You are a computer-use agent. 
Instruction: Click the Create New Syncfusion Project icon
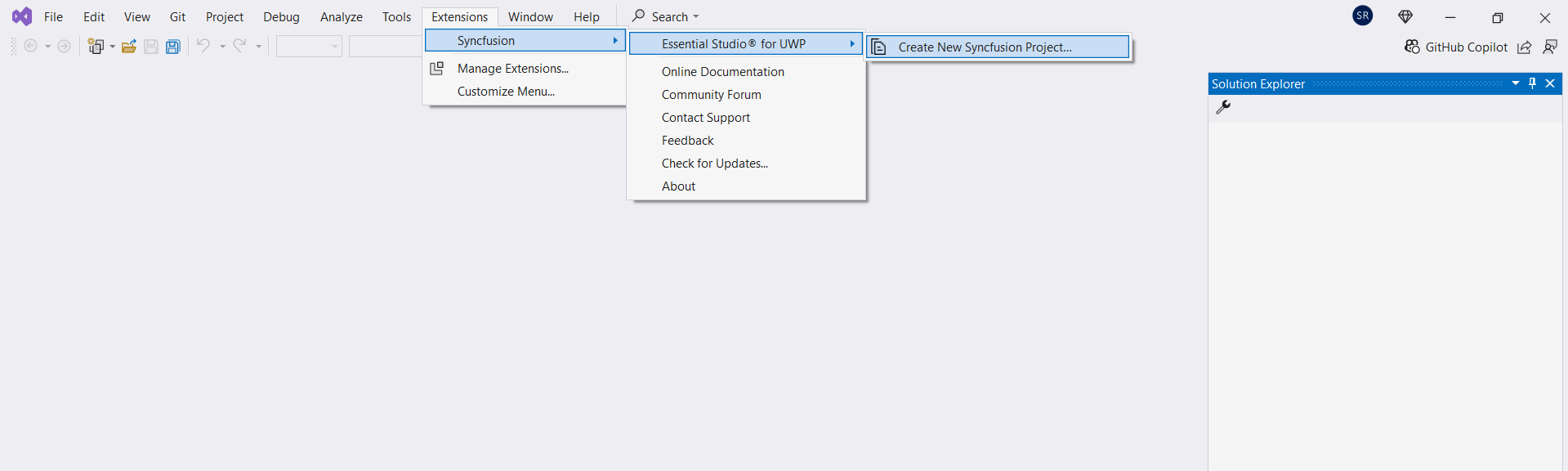(878, 47)
